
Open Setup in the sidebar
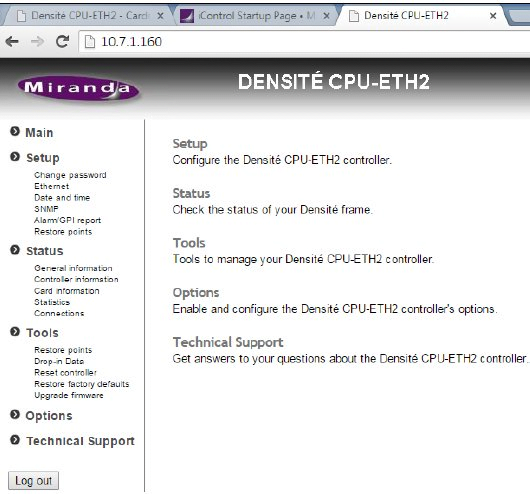tap(43, 158)
